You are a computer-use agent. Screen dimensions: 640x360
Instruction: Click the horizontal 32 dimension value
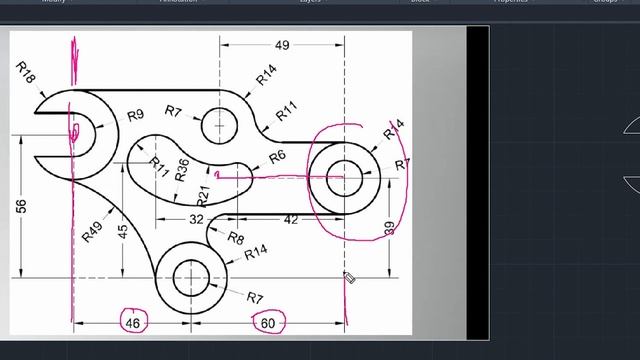(x=196, y=220)
